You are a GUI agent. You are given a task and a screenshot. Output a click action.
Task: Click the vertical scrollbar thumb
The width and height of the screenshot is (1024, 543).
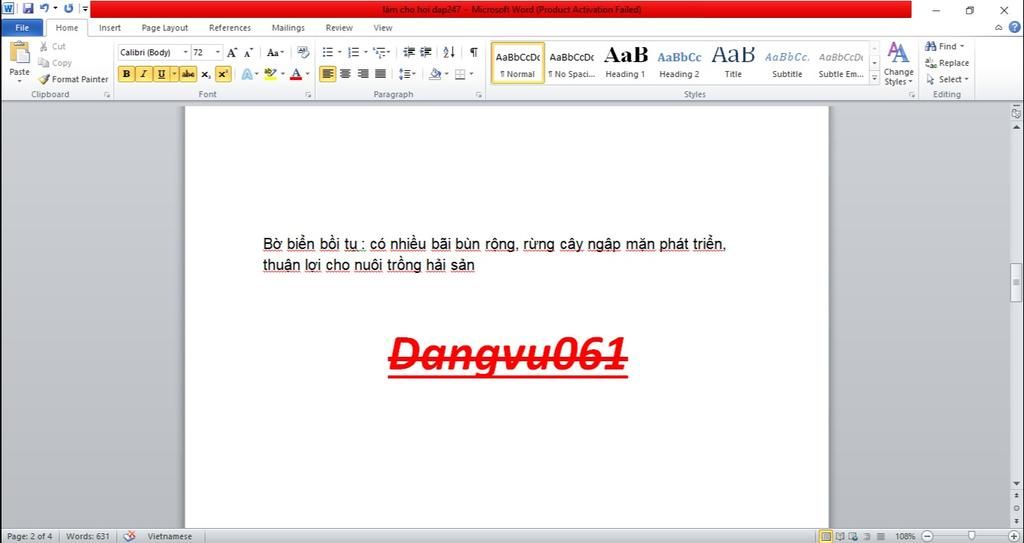1016,281
